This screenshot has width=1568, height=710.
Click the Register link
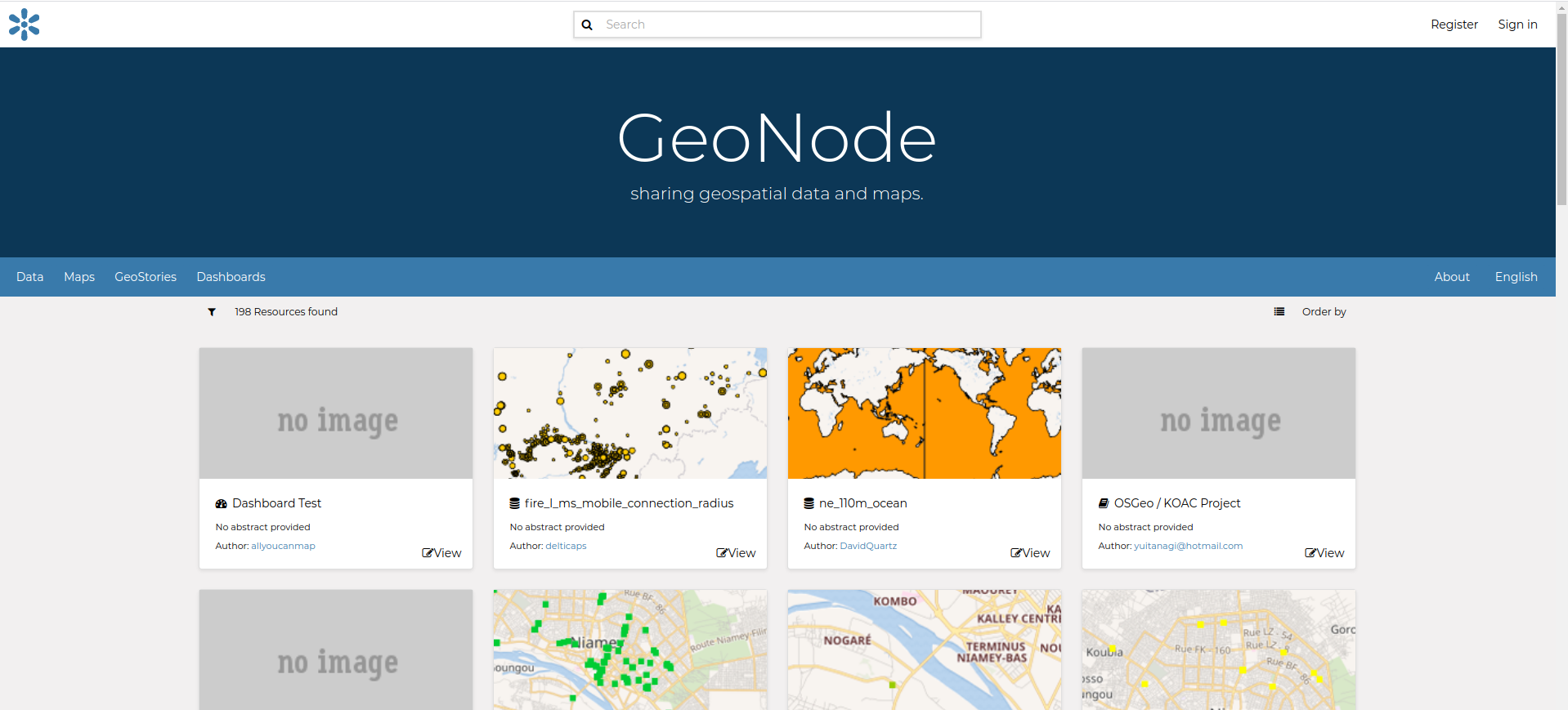tap(1454, 25)
